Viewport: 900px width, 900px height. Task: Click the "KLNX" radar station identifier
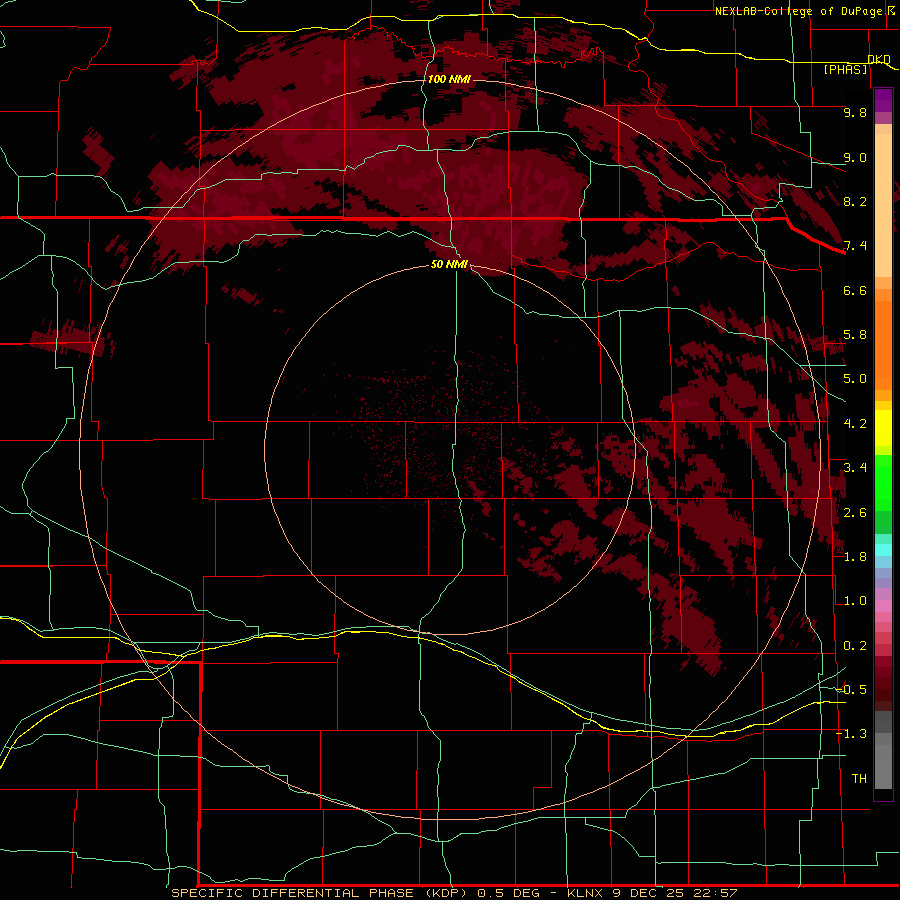pos(585,893)
